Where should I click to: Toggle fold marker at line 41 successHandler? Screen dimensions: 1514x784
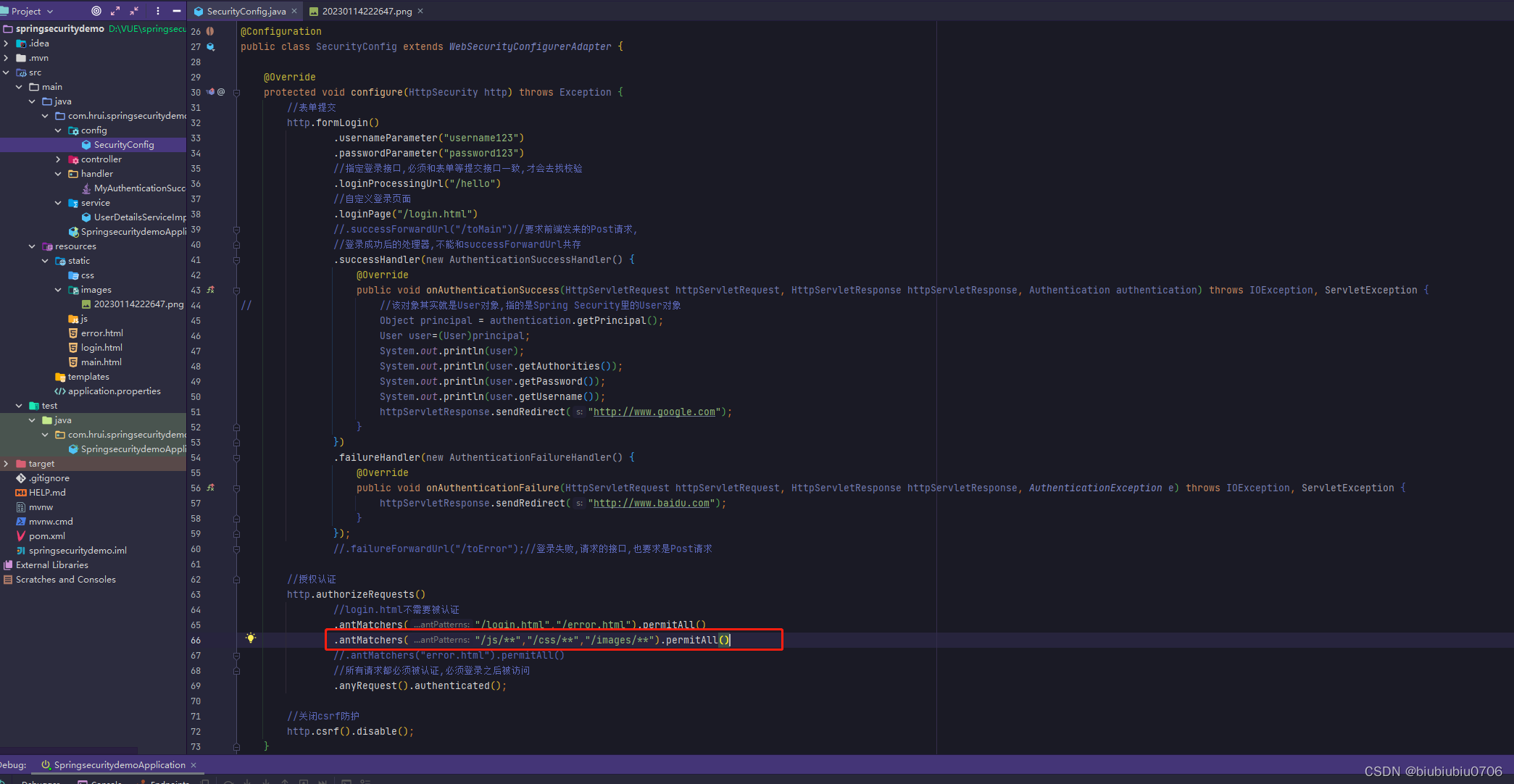pos(237,260)
